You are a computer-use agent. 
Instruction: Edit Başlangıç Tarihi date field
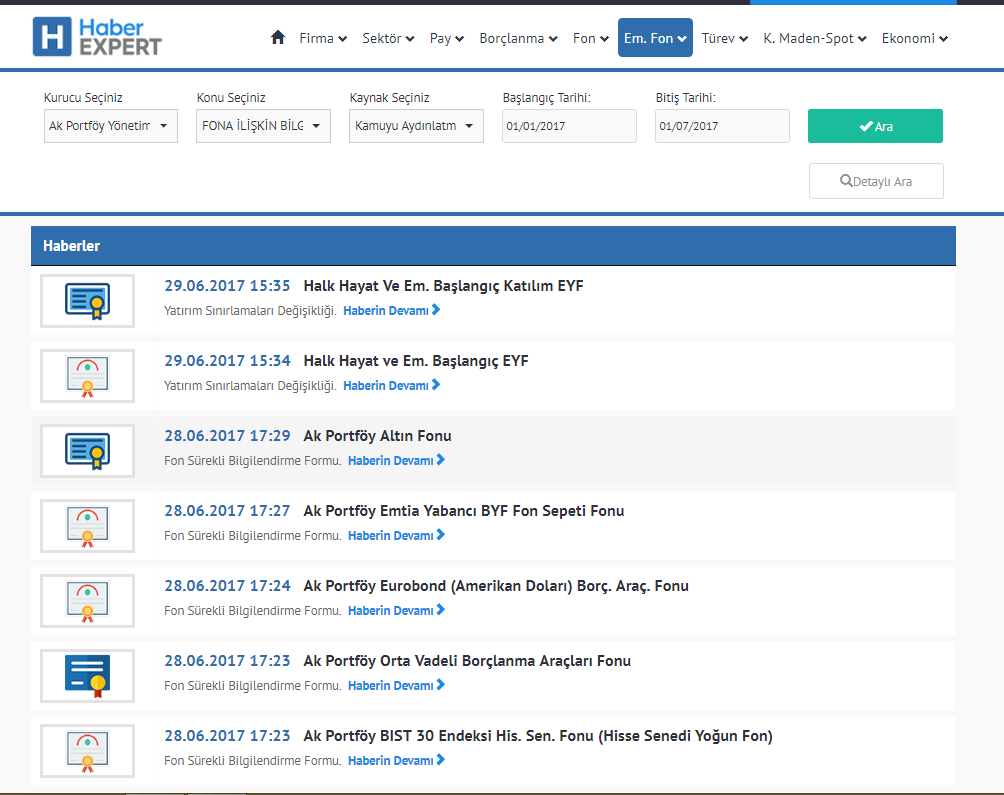pyautogui.click(x=569, y=125)
